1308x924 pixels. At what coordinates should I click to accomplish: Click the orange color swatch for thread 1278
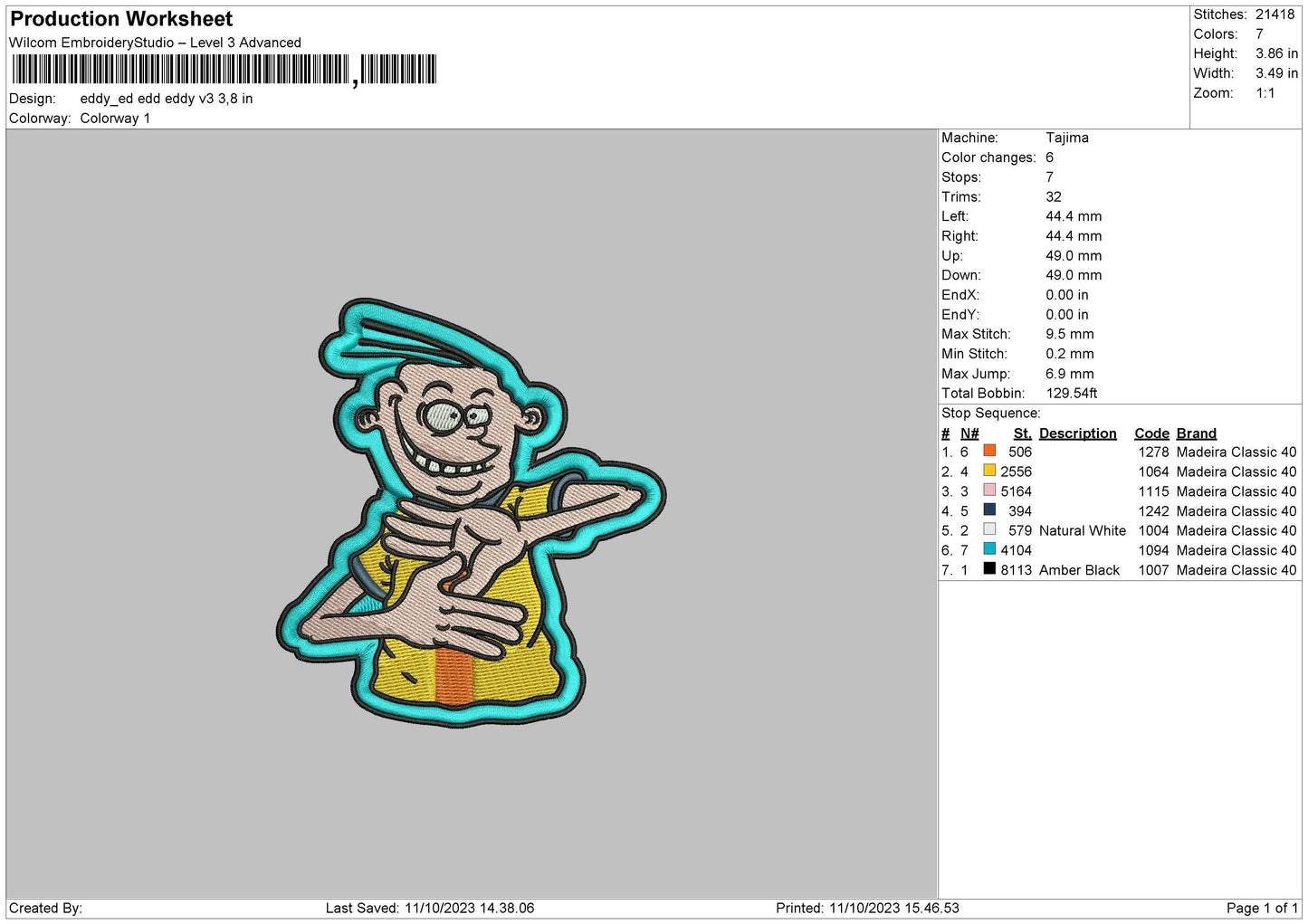[x=989, y=451]
